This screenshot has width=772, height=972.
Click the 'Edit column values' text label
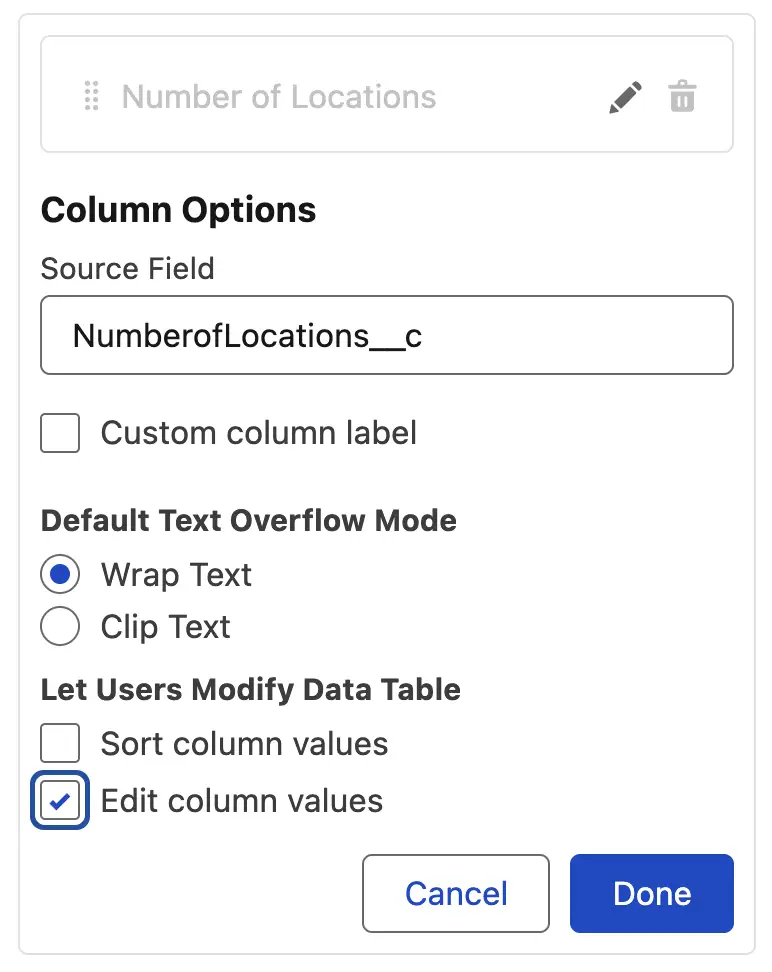coord(242,801)
